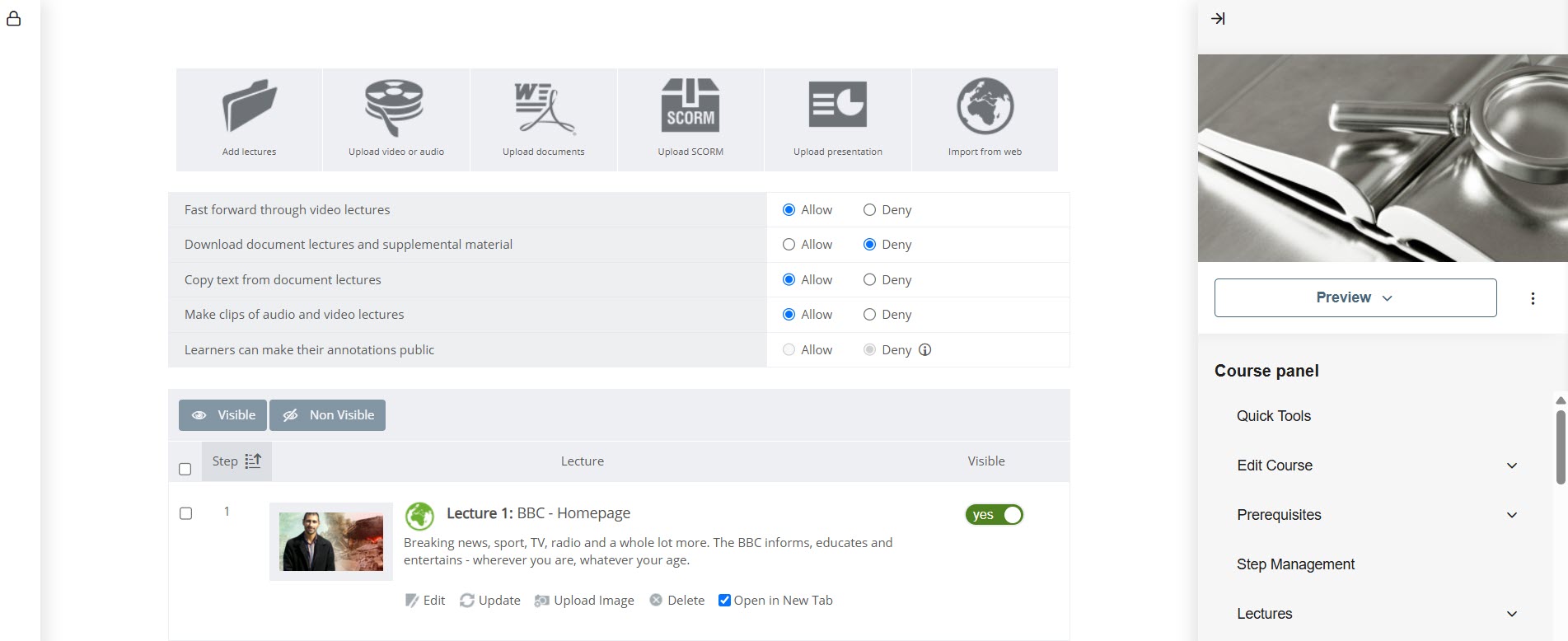Open Step Management in Course panel
The image size is (1568, 641).
(x=1295, y=564)
